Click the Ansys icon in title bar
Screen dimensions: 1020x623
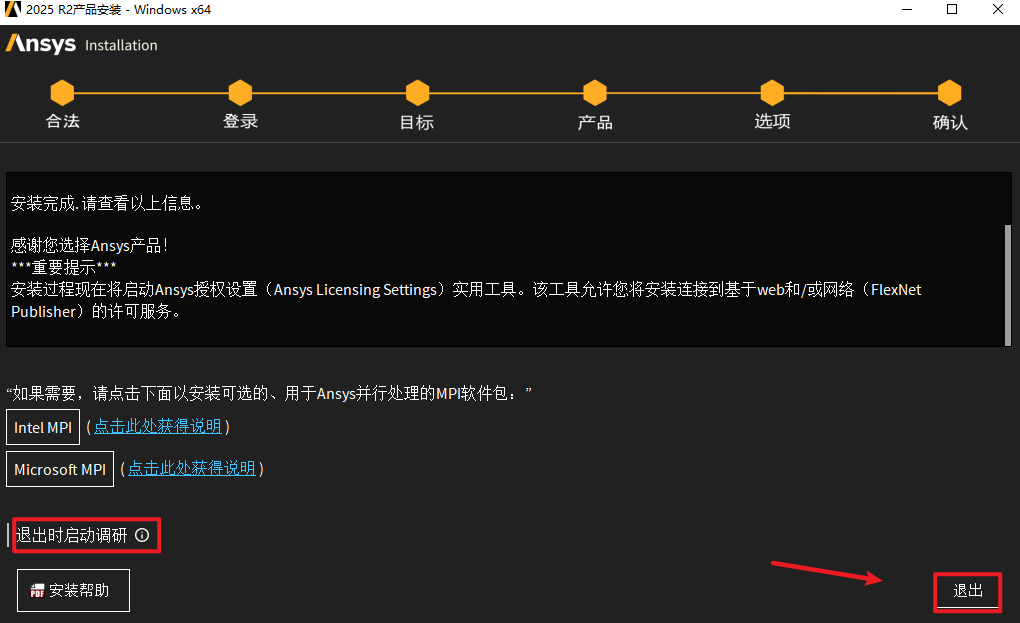coord(12,10)
